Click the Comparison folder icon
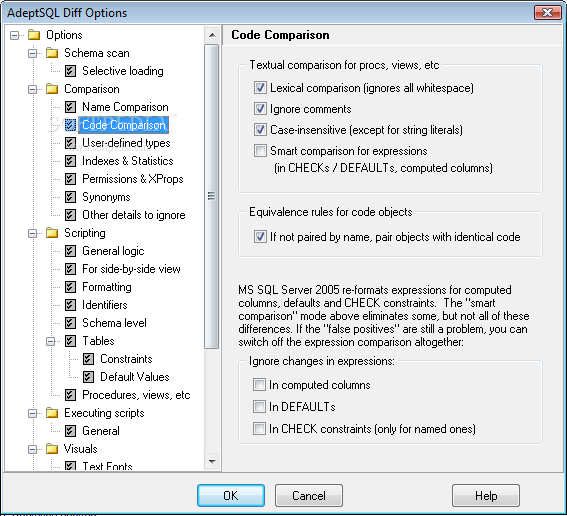This screenshot has width=567, height=516. click(x=52, y=89)
